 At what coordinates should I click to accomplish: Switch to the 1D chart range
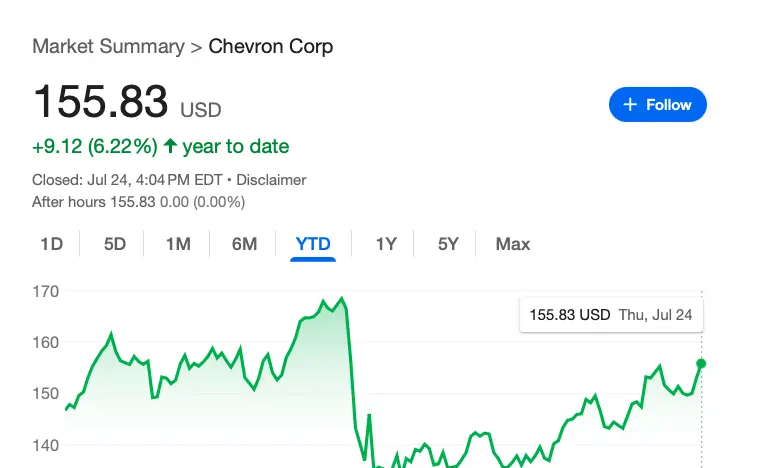coord(51,244)
